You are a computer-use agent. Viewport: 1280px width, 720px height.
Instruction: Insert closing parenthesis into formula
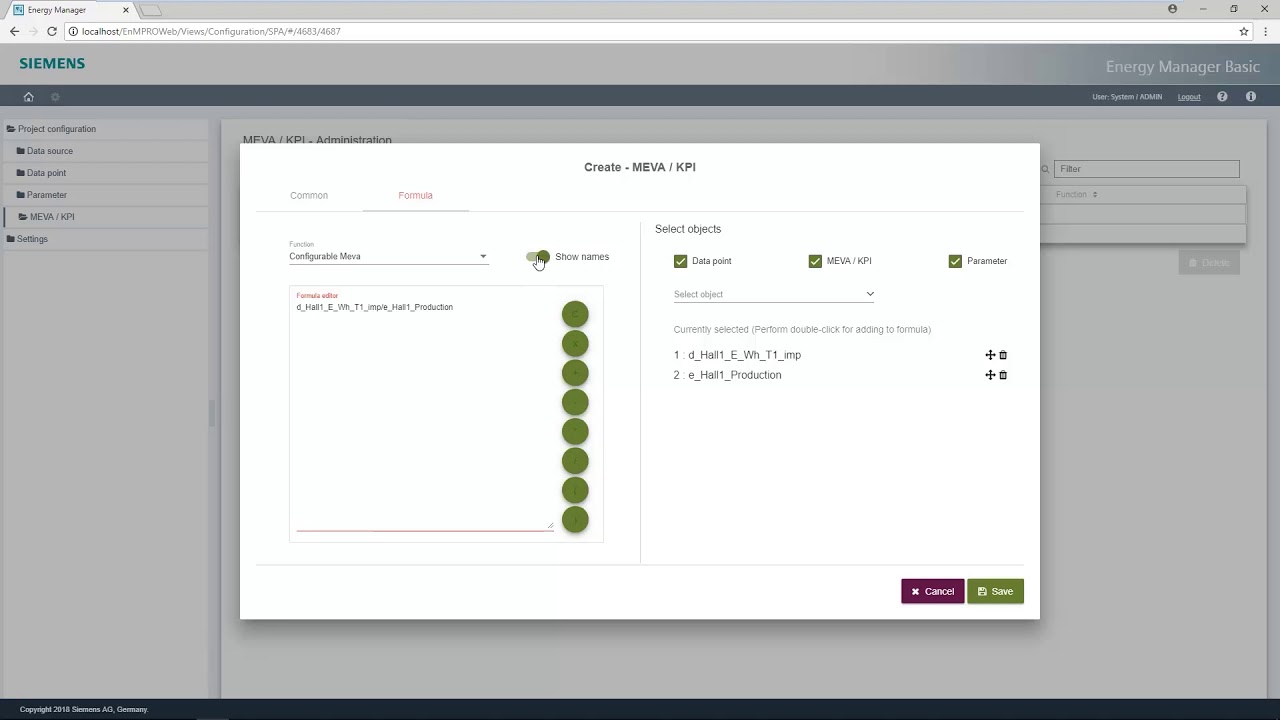point(575,519)
